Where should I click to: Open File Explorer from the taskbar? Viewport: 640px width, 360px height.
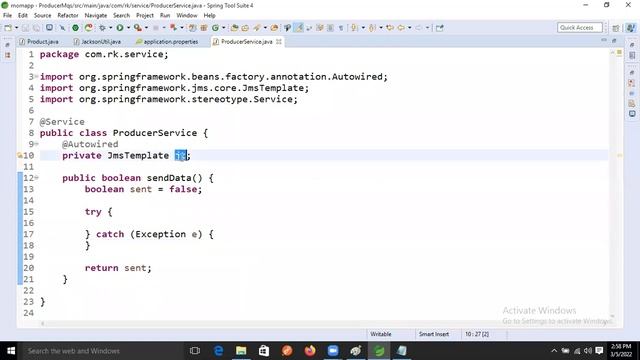[x=241, y=351]
